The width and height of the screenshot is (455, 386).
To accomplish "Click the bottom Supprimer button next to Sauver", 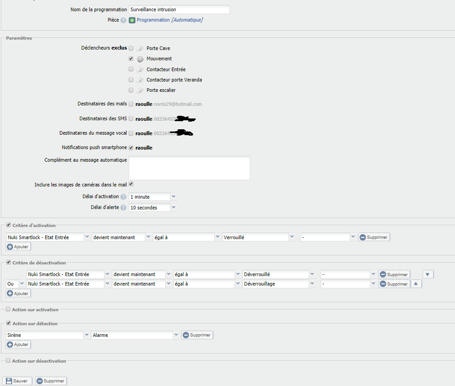I will [x=51, y=381].
